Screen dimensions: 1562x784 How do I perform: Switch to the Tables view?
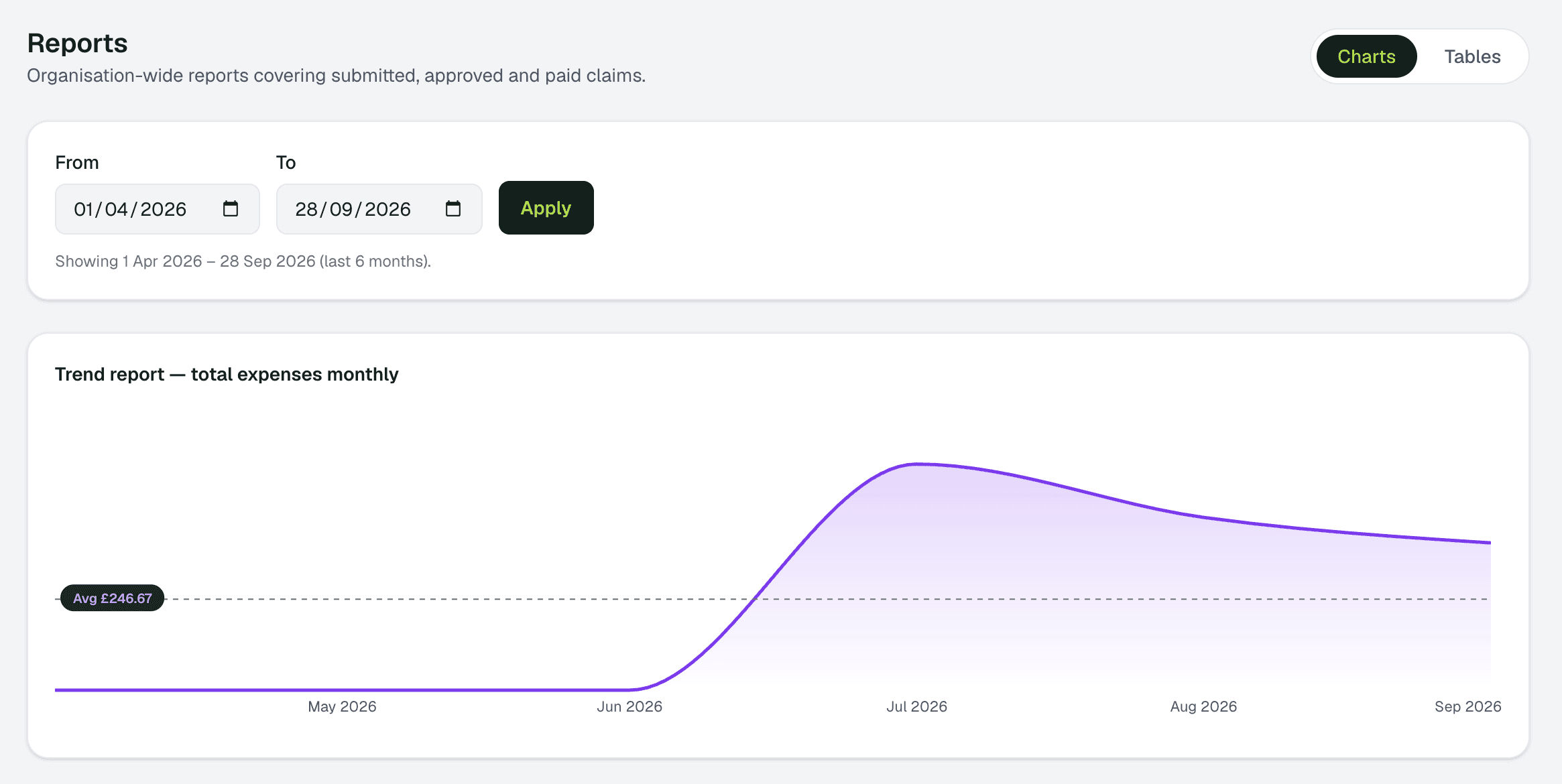tap(1472, 56)
